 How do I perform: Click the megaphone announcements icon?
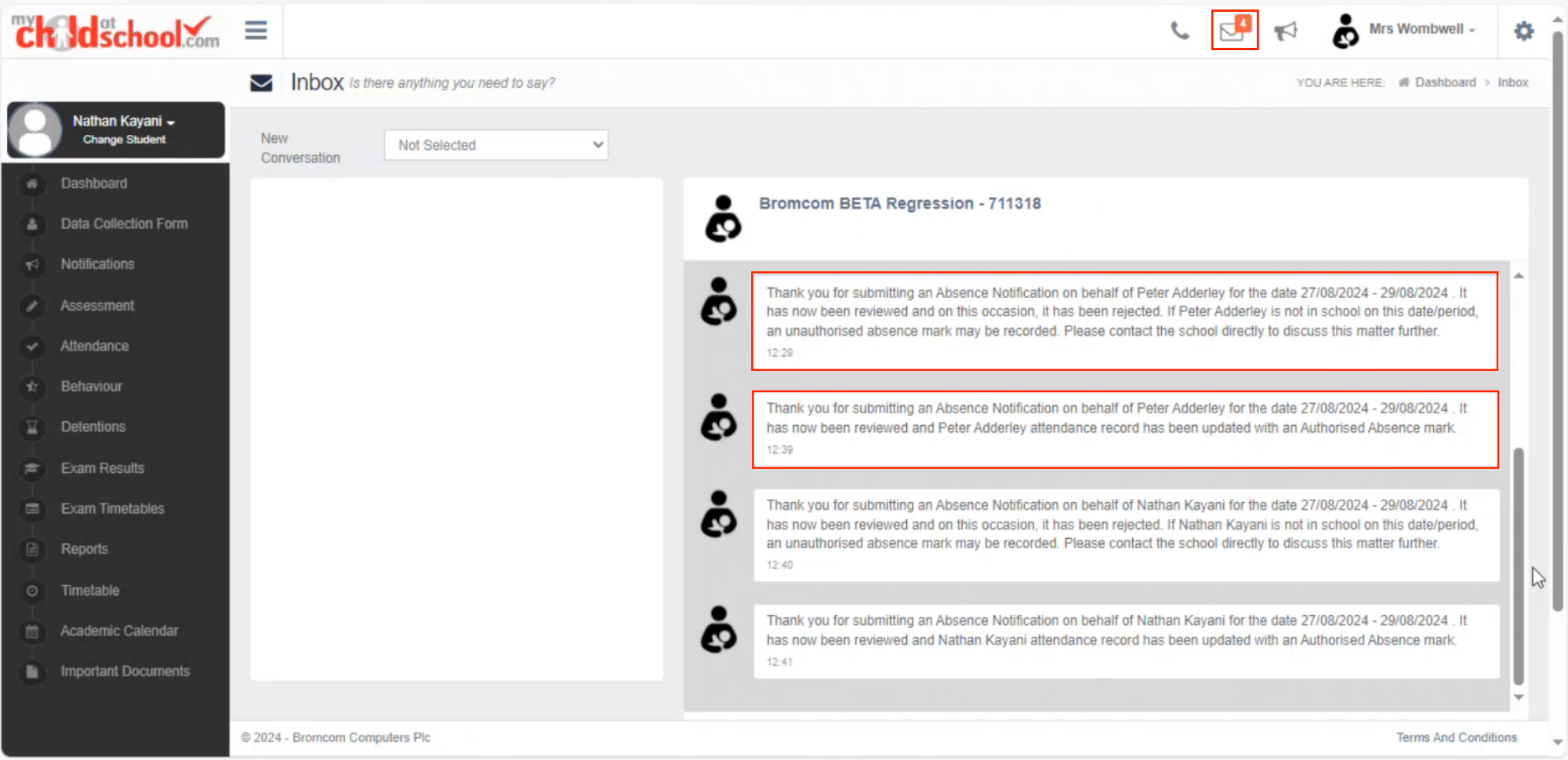pos(1286,30)
